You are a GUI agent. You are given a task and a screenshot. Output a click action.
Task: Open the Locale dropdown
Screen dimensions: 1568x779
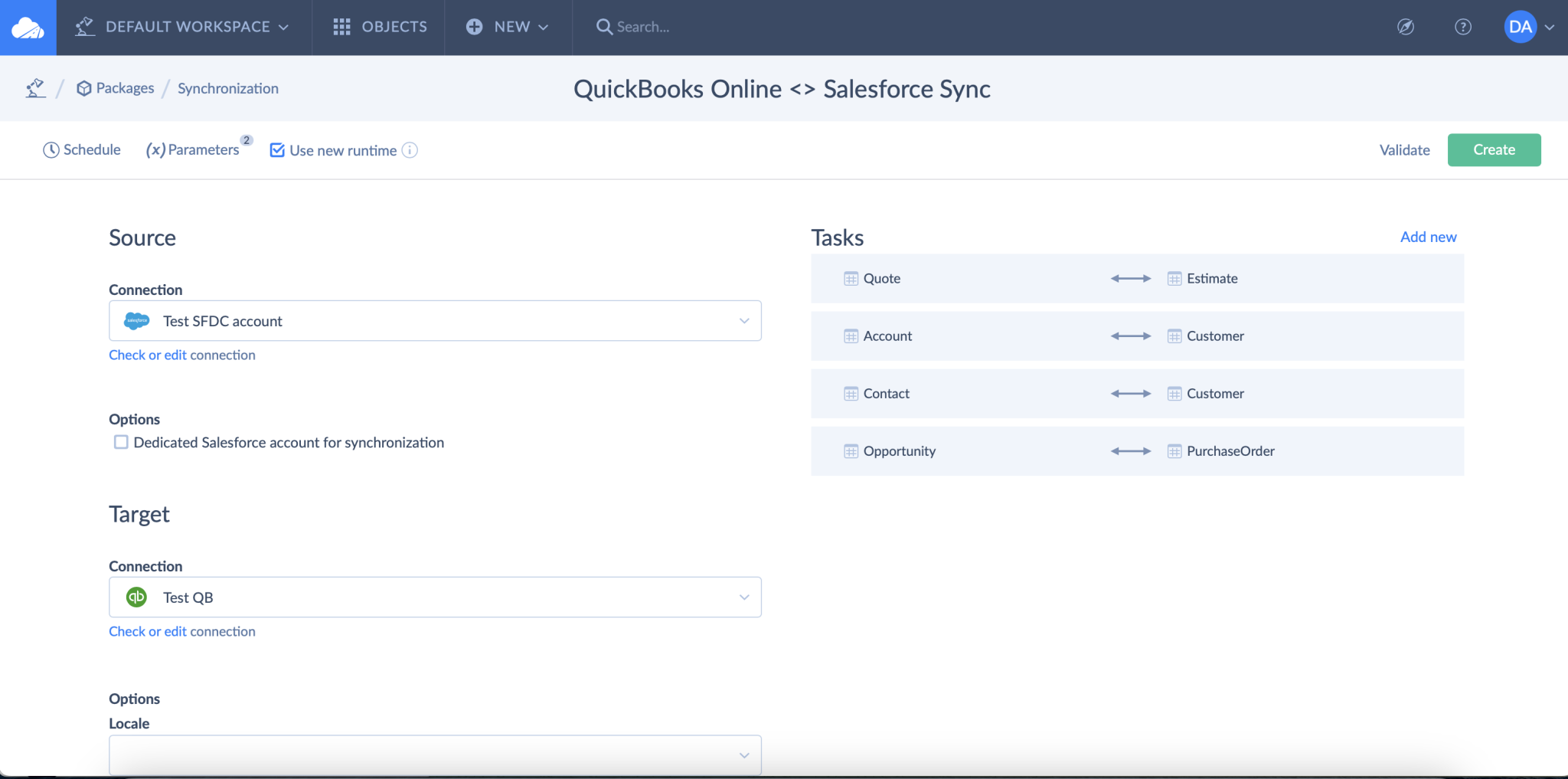point(435,755)
